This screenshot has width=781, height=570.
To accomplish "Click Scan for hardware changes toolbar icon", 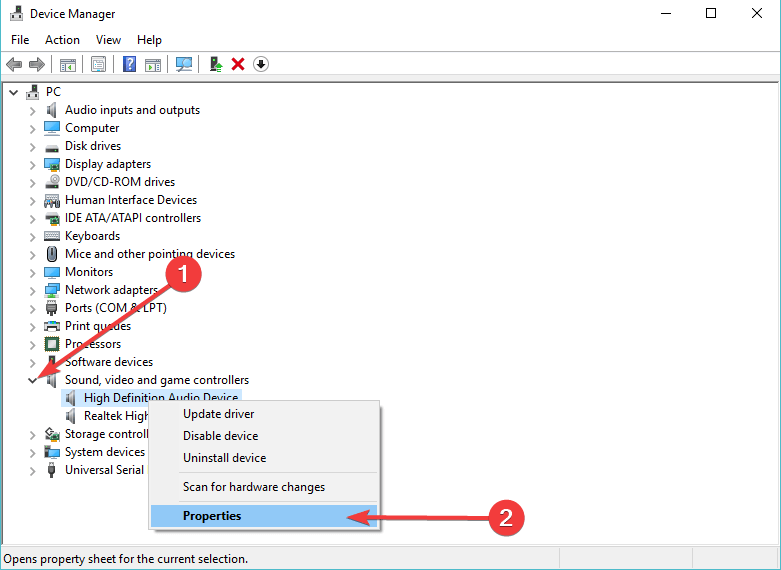I will point(184,64).
